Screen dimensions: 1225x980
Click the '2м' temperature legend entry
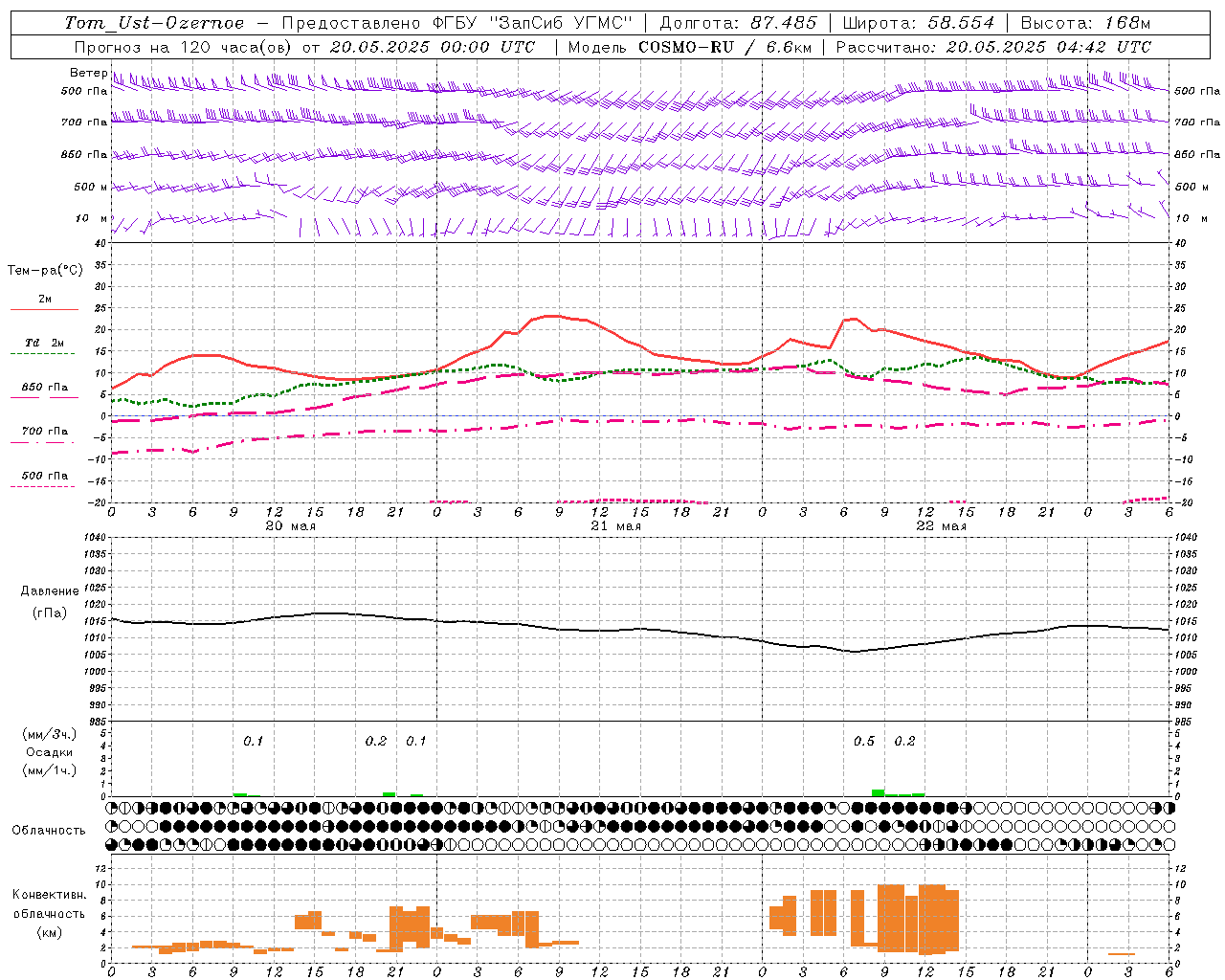click(x=45, y=299)
